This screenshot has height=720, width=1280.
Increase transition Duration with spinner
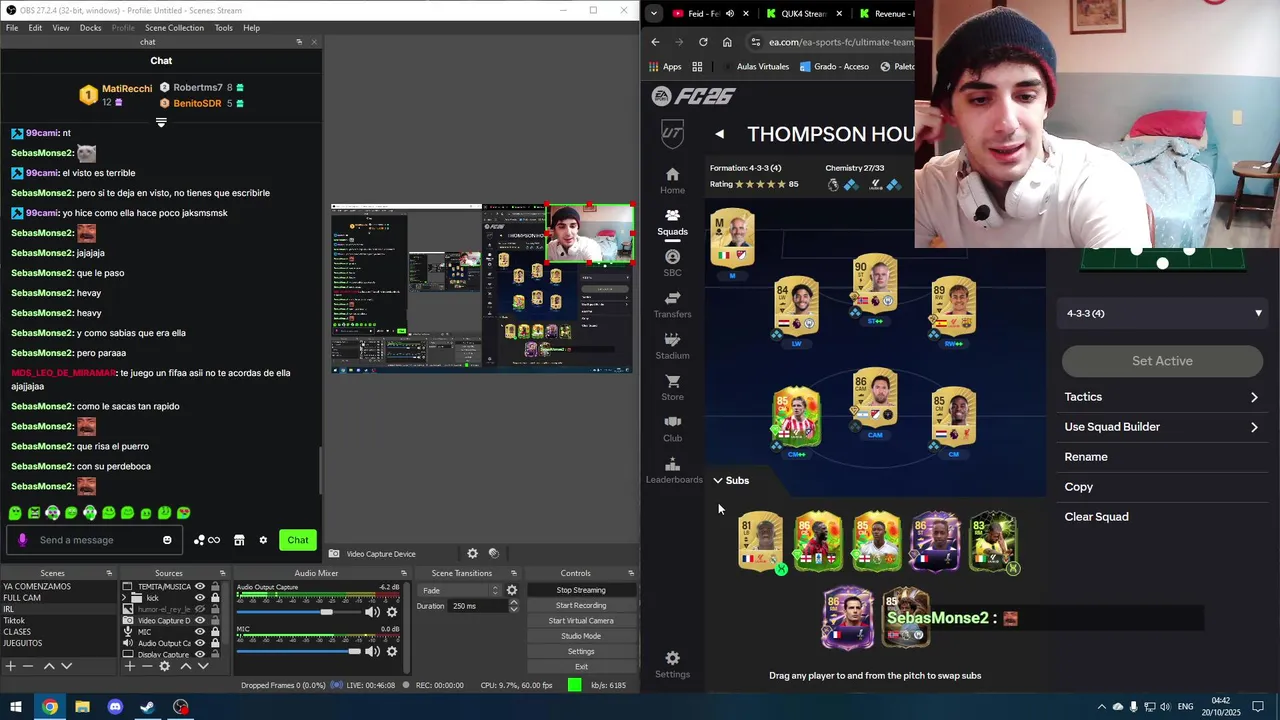tap(514, 603)
